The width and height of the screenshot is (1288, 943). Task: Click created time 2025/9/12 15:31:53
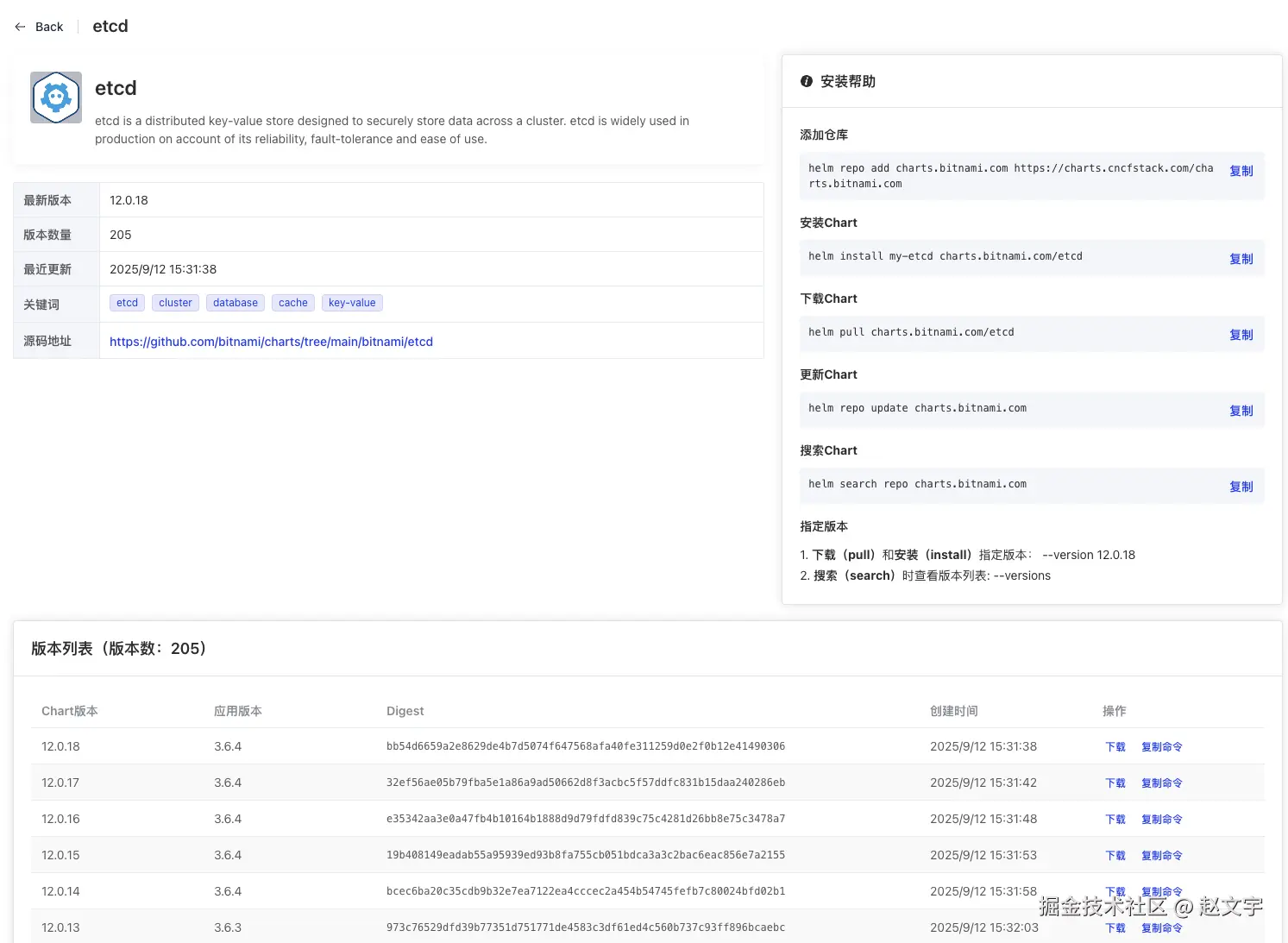tap(983, 855)
